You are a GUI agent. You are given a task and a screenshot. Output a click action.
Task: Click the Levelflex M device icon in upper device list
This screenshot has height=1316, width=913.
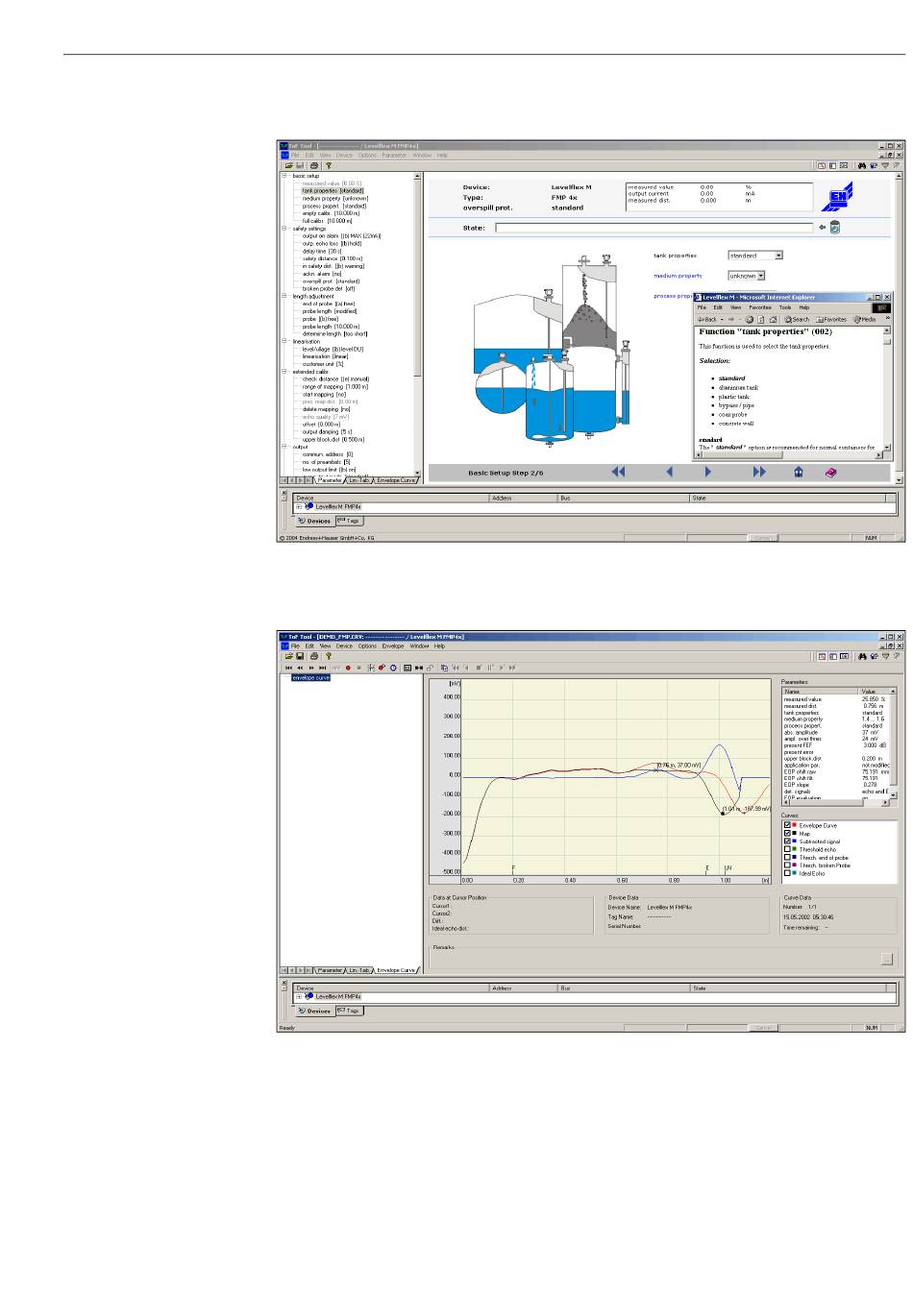(x=309, y=506)
